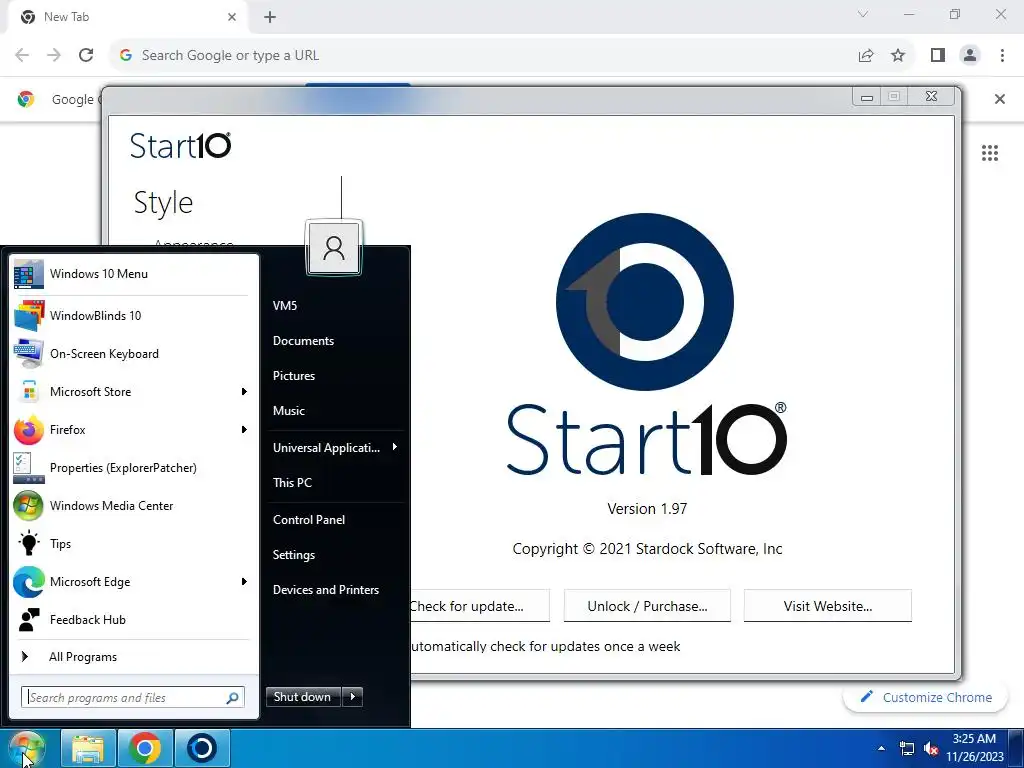The height and width of the screenshot is (768, 1024).
Task: Bookmark this tab with star icon
Action: pyautogui.click(x=898, y=55)
